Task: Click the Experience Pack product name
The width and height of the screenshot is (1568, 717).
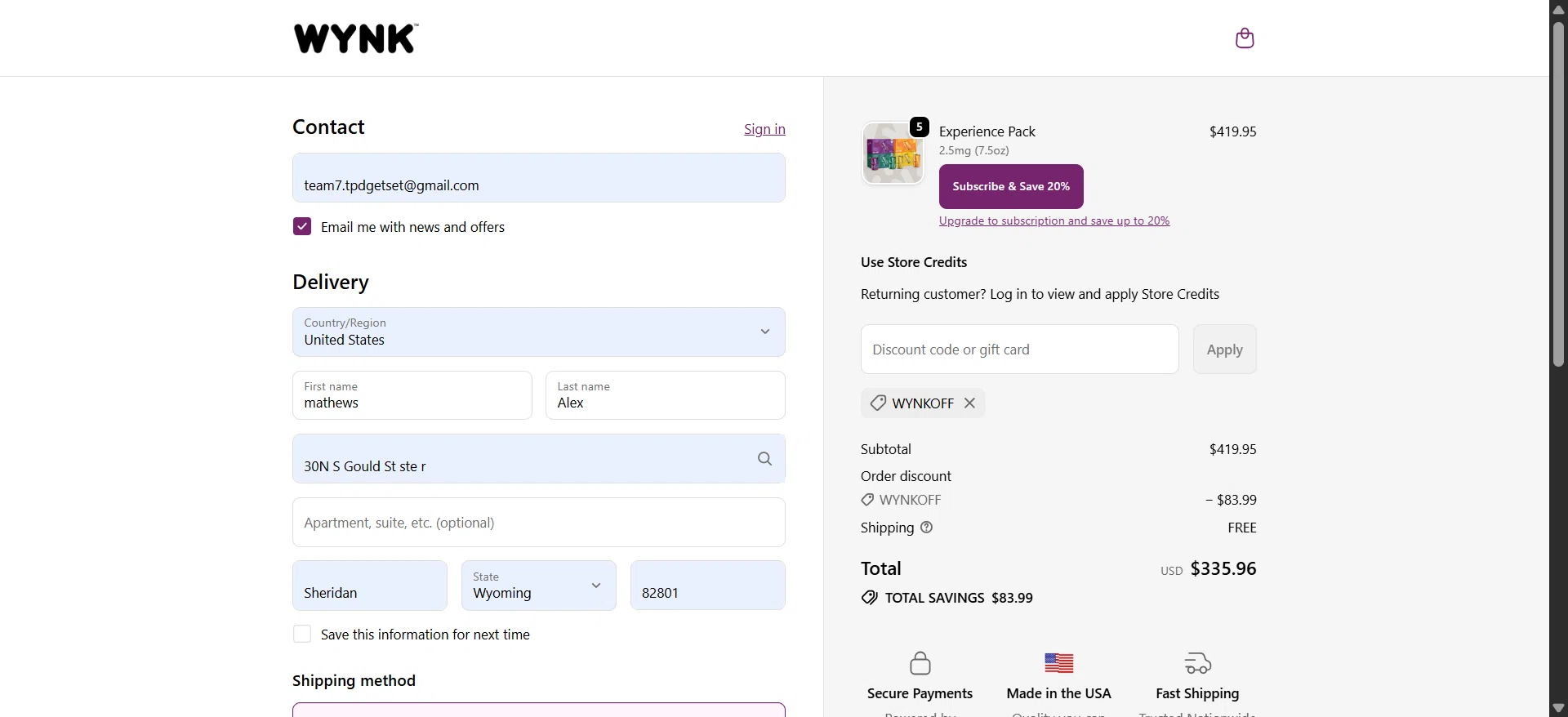Action: [x=987, y=131]
